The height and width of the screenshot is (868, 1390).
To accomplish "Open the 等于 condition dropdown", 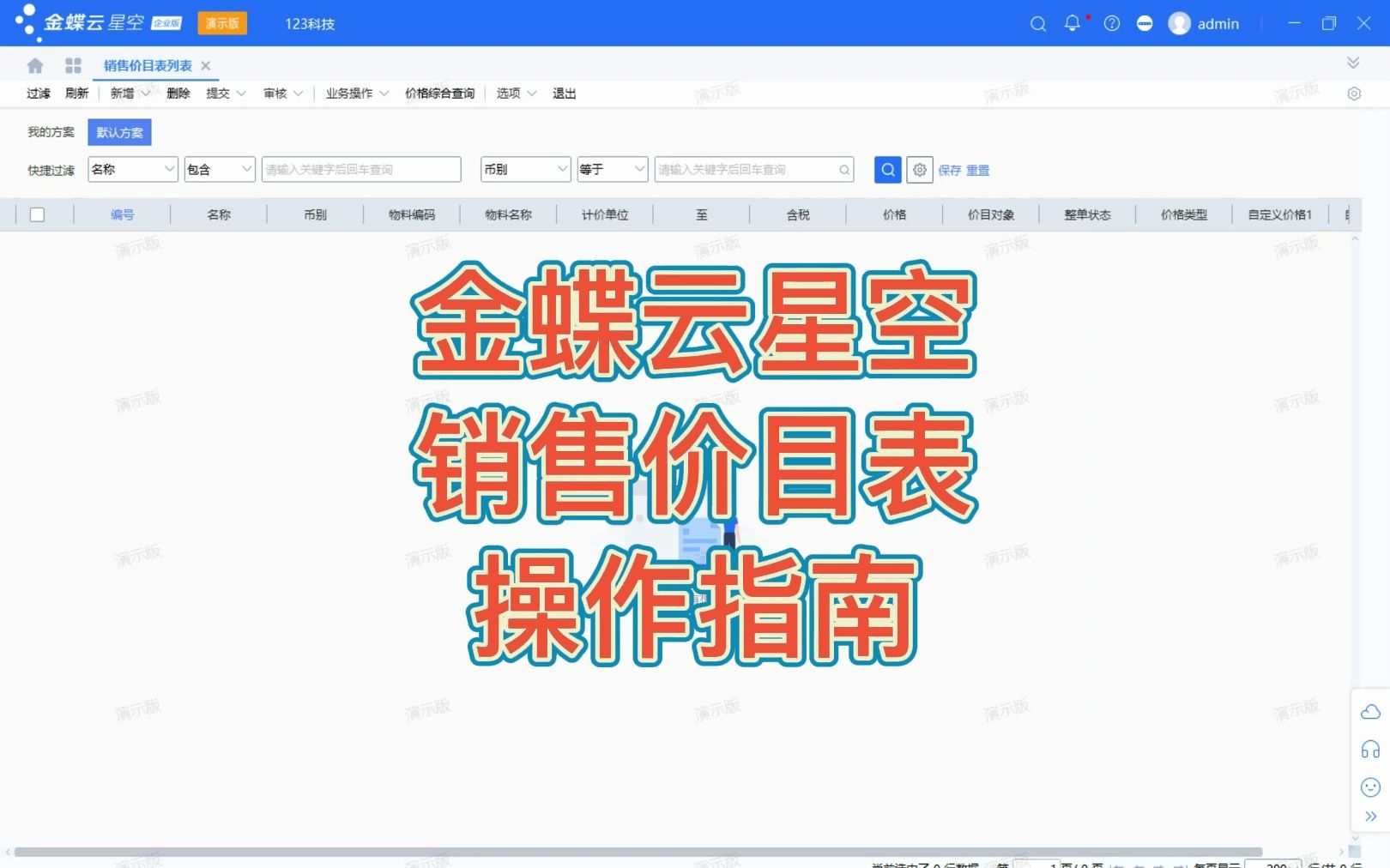I will tap(613, 170).
